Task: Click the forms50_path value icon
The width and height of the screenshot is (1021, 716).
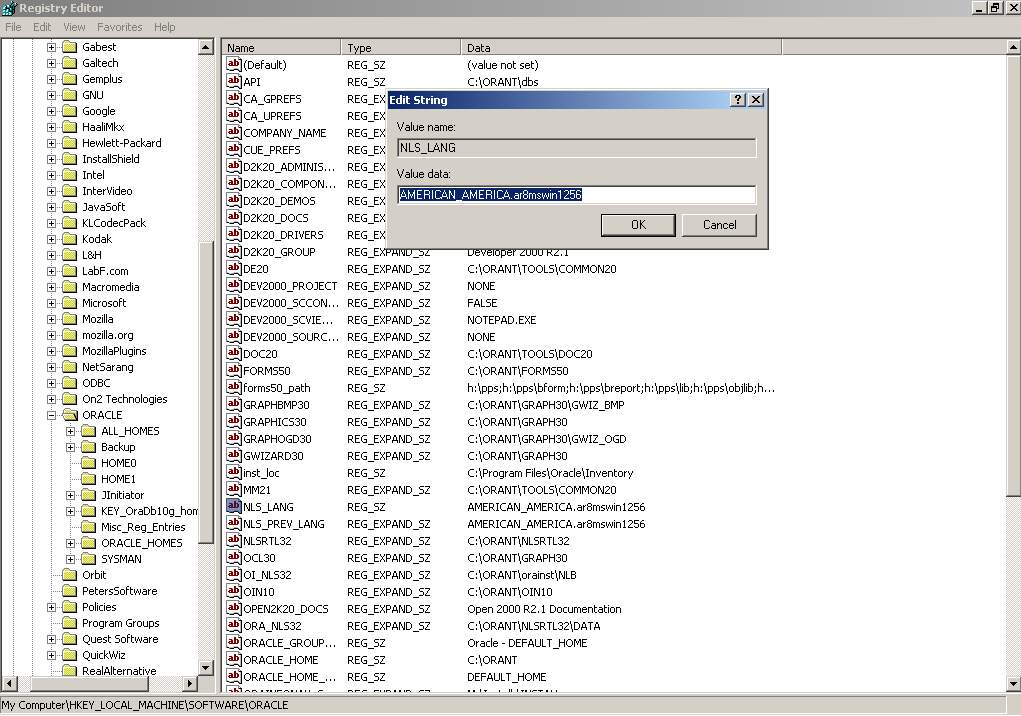Action: 234,388
